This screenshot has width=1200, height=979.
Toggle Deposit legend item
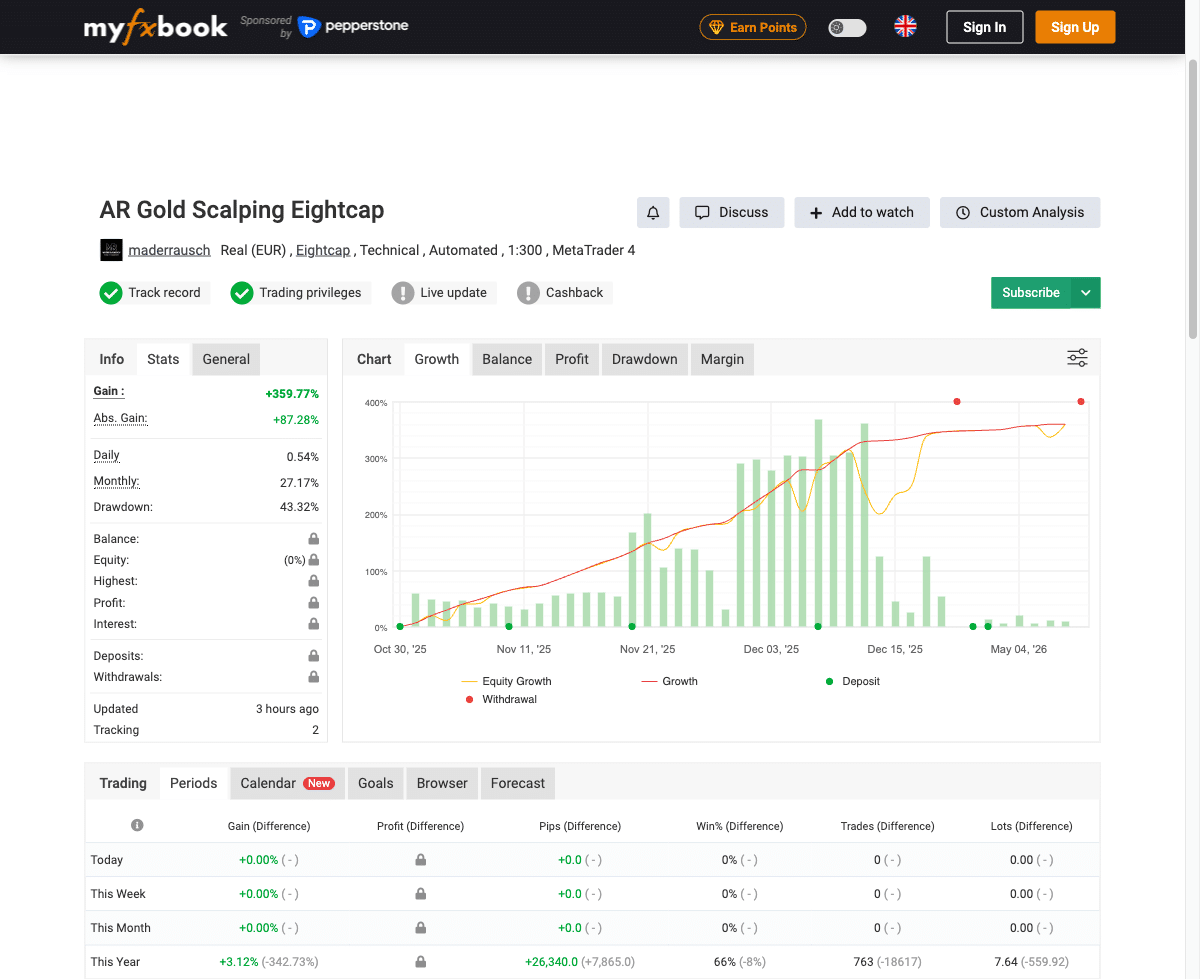(x=852, y=681)
